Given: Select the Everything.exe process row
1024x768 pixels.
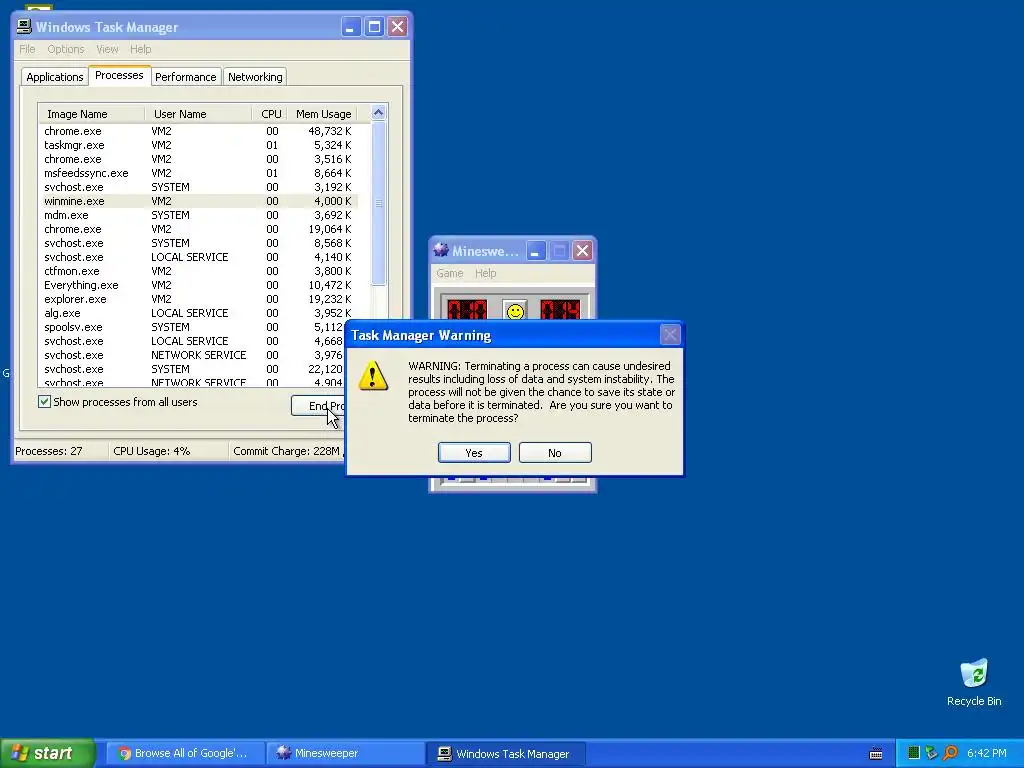Looking at the screenshot, I should (x=198, y=285).
